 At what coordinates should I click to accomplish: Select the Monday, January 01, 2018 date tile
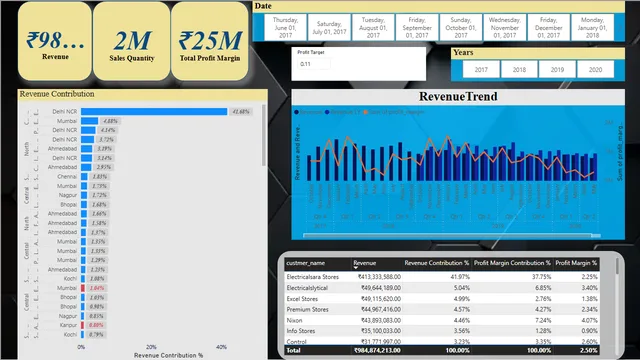point(592,27)
